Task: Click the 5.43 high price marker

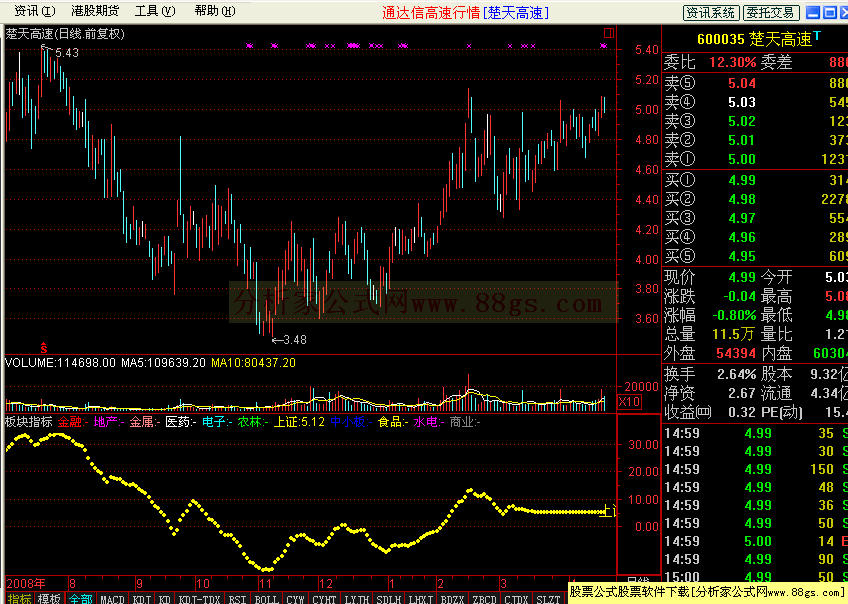Action: pos(66,53)
